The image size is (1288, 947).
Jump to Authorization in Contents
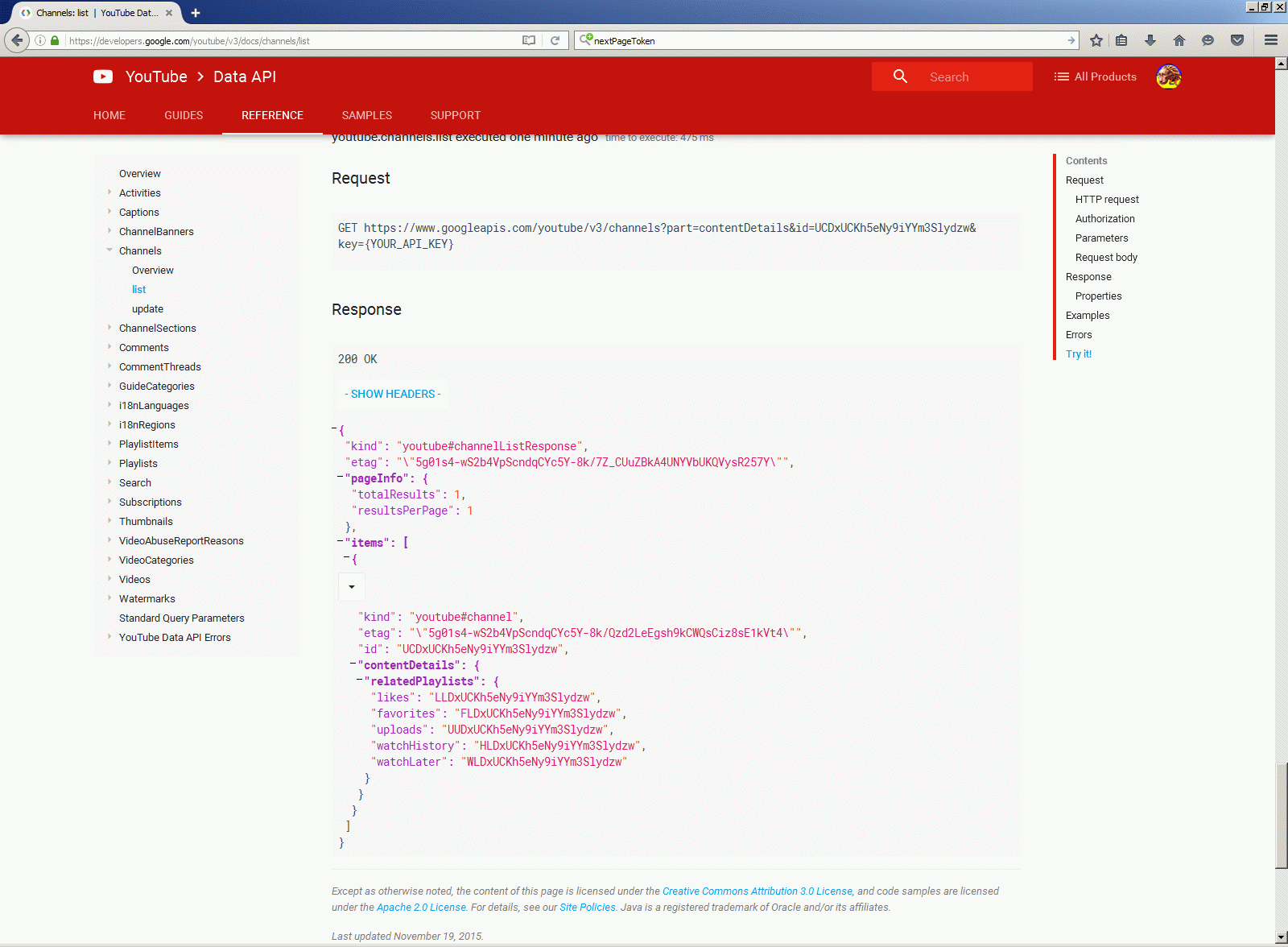(x=1105, y=219)
